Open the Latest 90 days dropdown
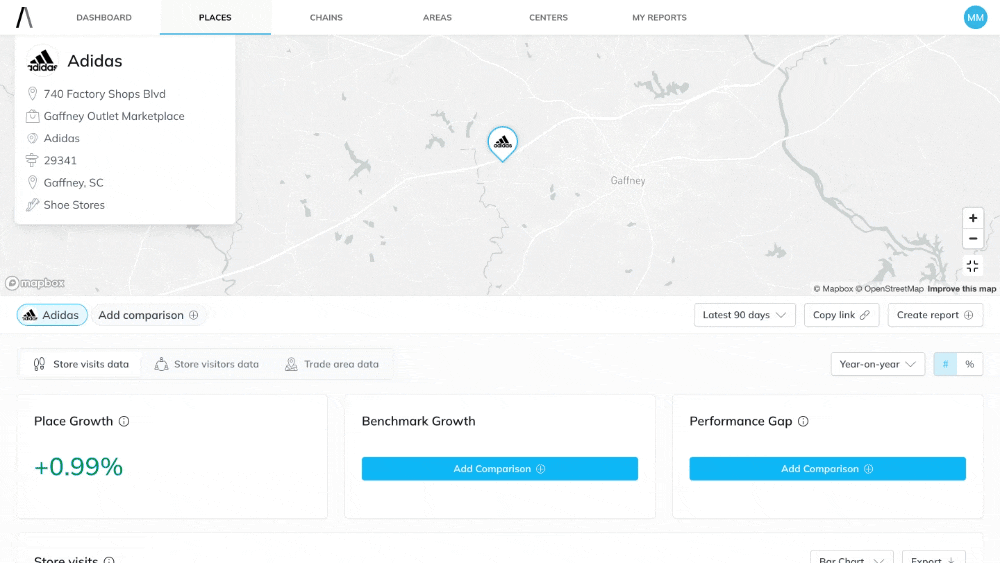This screenshot has width=1000, height=563. pyautogui.click(x=744, y=315)
